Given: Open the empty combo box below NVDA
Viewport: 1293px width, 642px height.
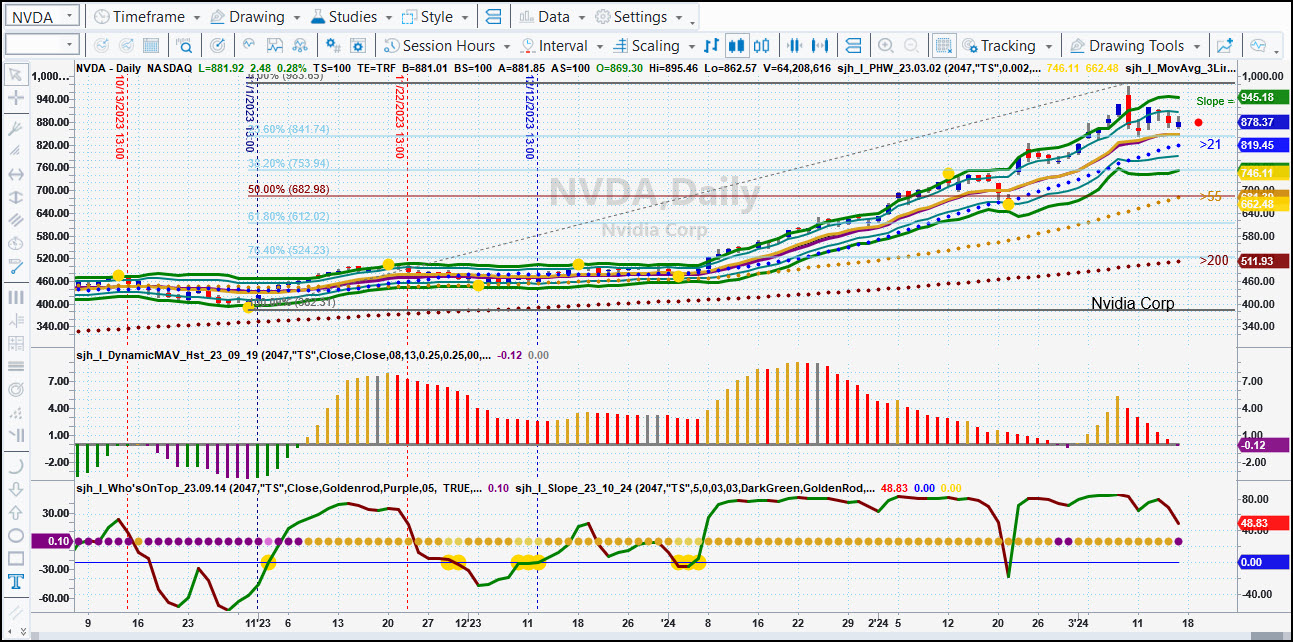Looking at the screenshot, I should pyautogui.click(x=41, y=44).
